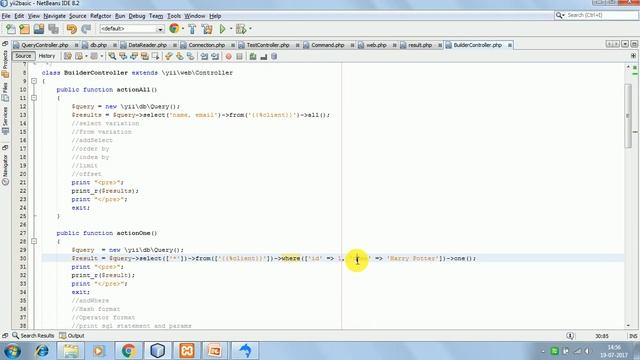Viewport: 640px width, 360px height.
Task: Click the vertical editor scrollbar thumb
Action: coord(628,116)
